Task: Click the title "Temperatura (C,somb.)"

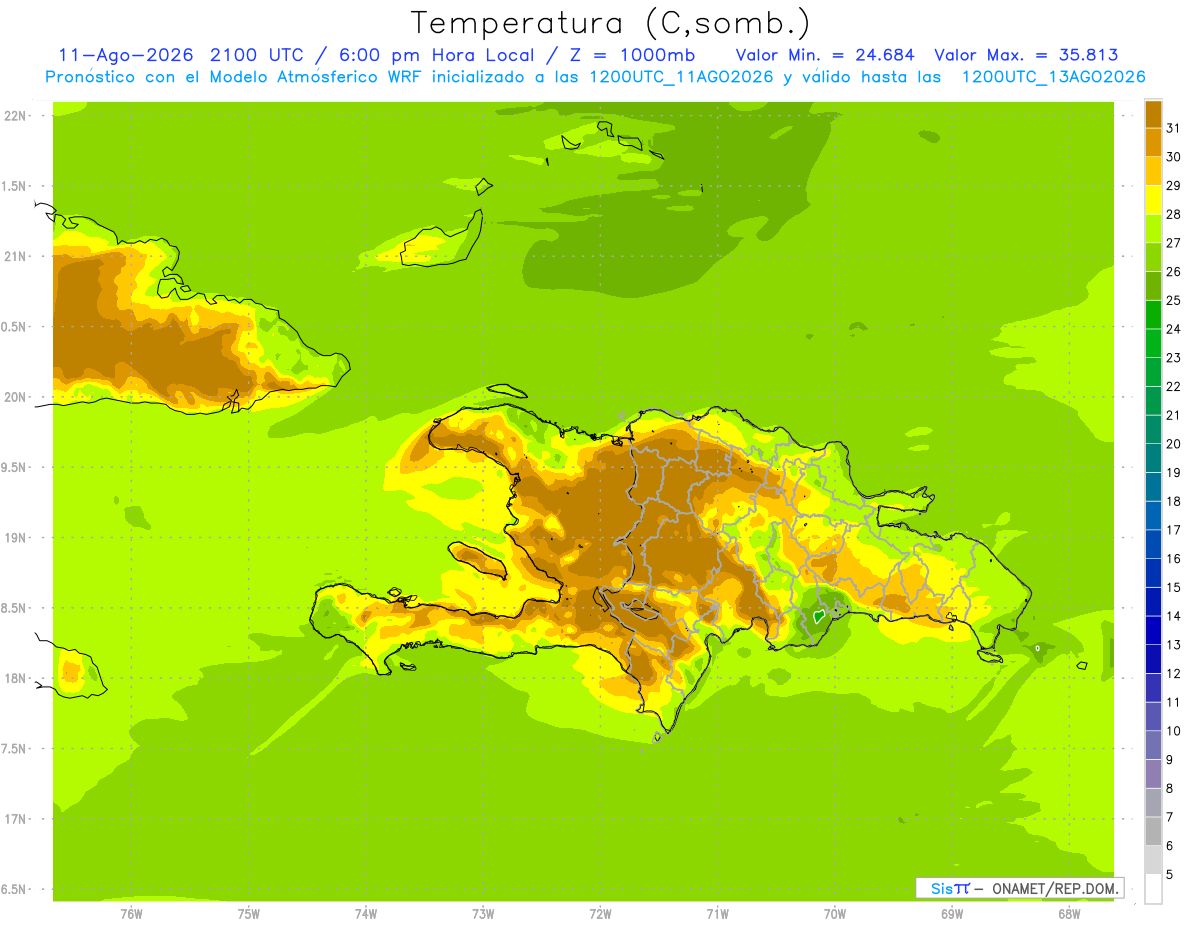Action: pyautogui.click(x=611, y=23)
